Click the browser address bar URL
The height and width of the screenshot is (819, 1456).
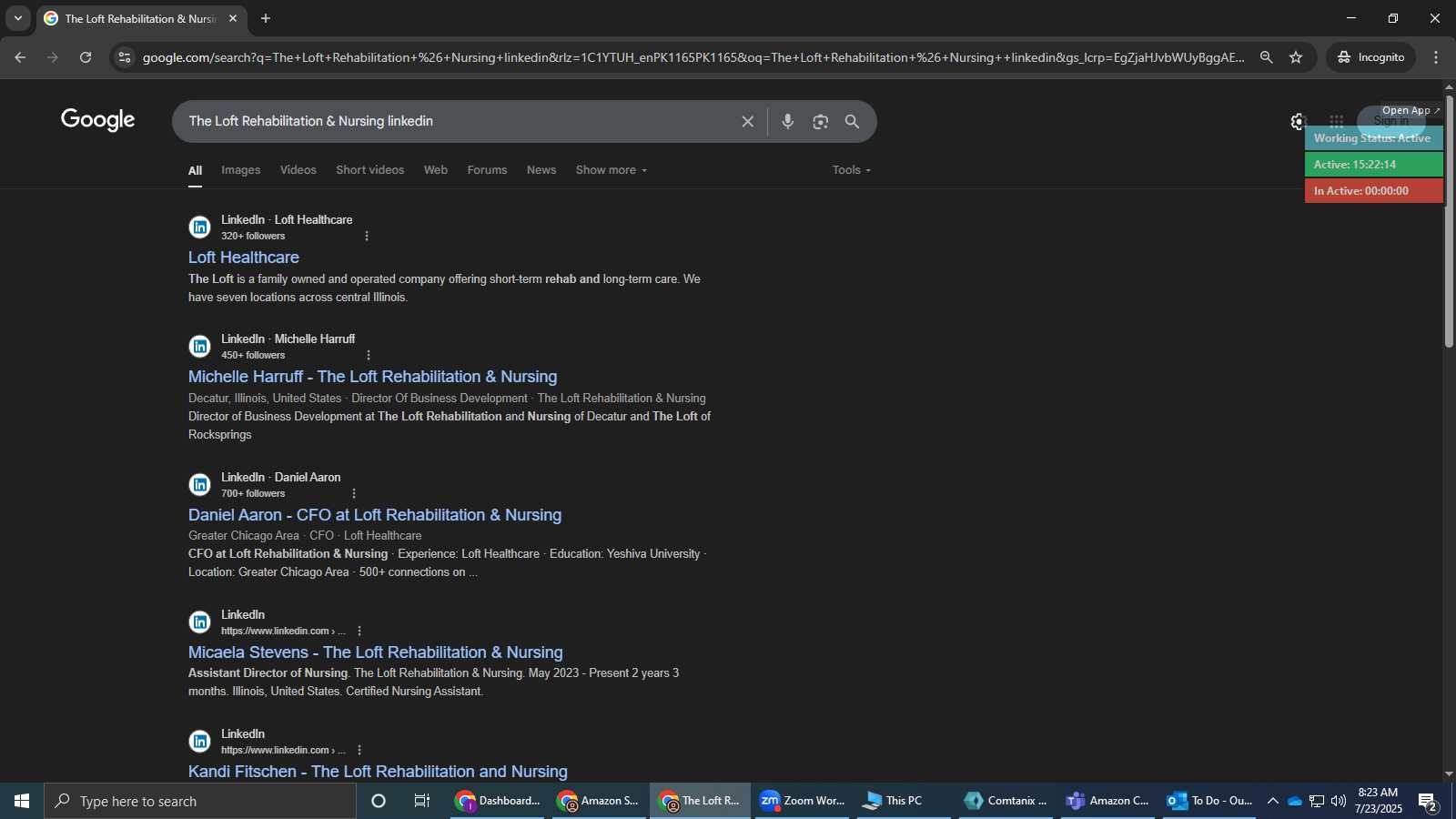tap(693, 57)
